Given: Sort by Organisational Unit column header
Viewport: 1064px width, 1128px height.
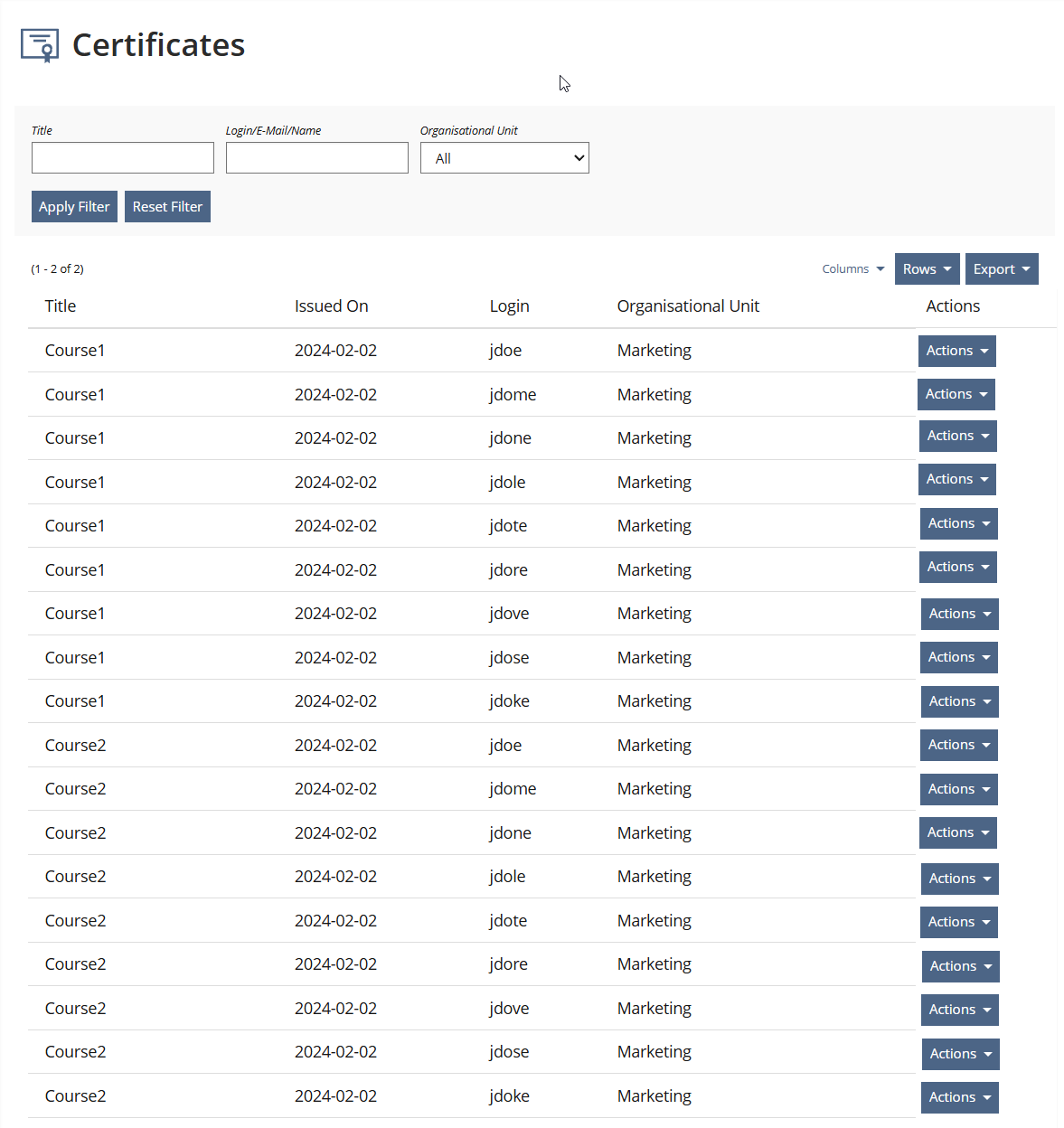Looking at the screenshot, I should coord(688,306).
